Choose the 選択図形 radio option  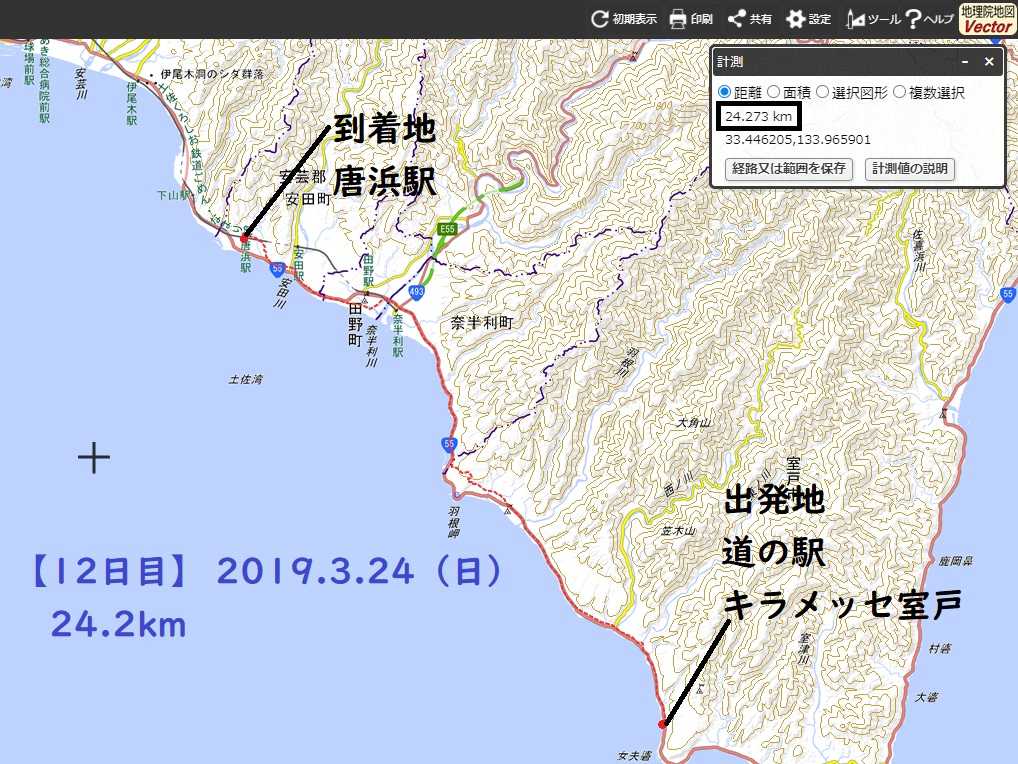(x=823, y=92)
